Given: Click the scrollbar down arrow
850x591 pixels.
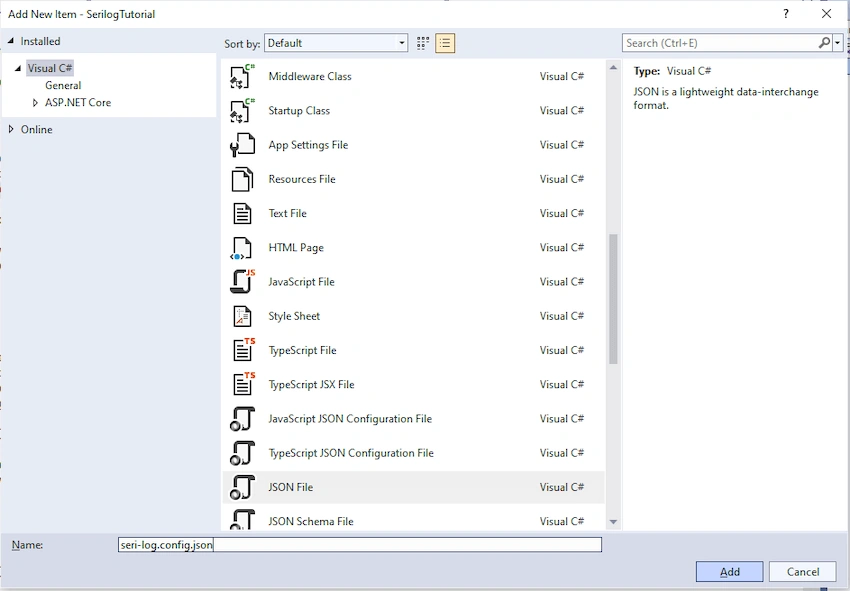Looking at the screenshot, I should click(x=613, y=522).
